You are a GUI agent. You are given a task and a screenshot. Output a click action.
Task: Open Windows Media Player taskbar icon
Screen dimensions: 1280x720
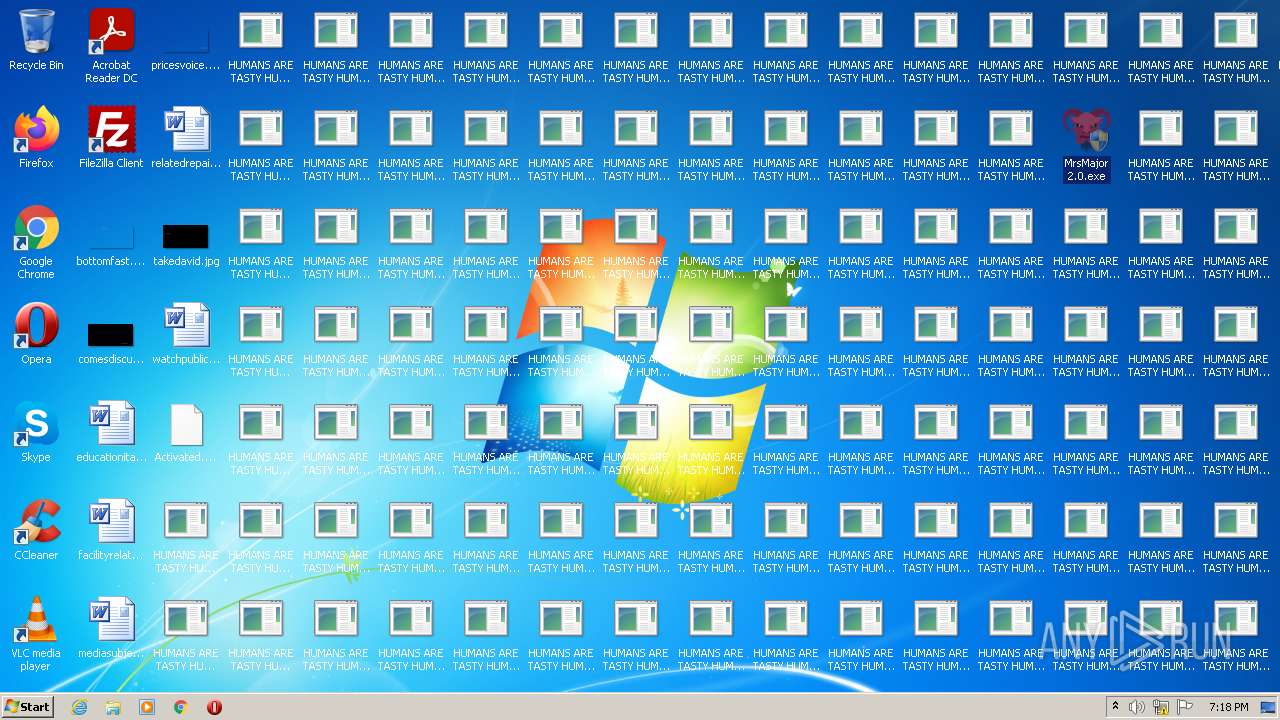pos(147,707)
